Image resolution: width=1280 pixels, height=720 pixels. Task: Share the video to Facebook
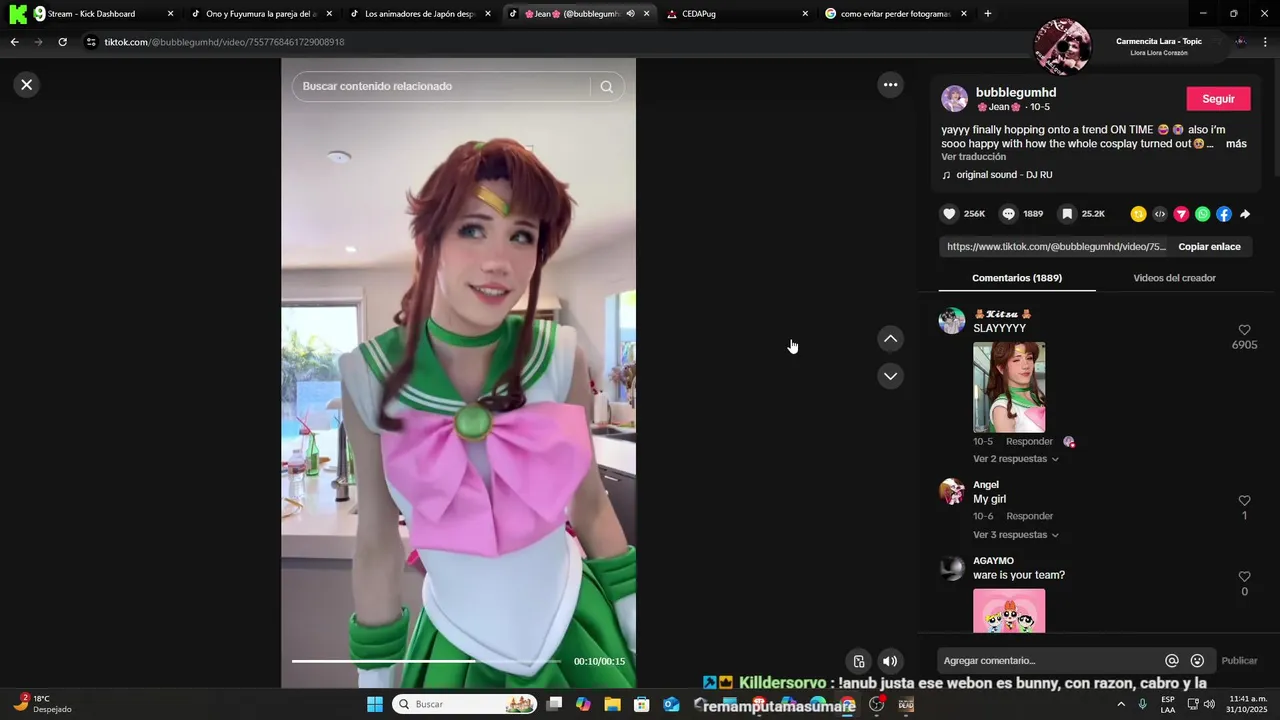(x=1223, y=214)
